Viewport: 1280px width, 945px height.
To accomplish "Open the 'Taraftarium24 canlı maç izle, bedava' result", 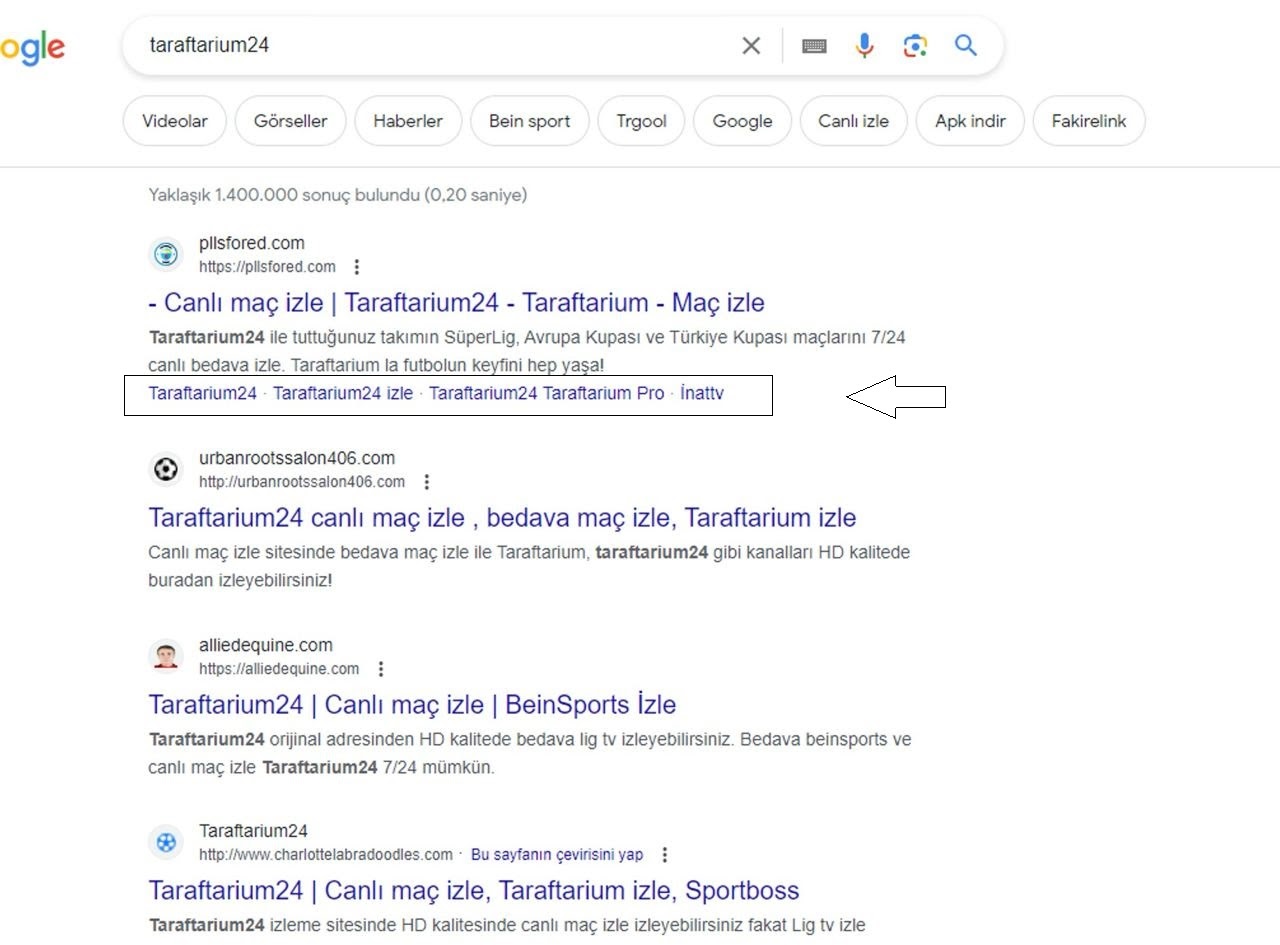I will tap(502, 518).
